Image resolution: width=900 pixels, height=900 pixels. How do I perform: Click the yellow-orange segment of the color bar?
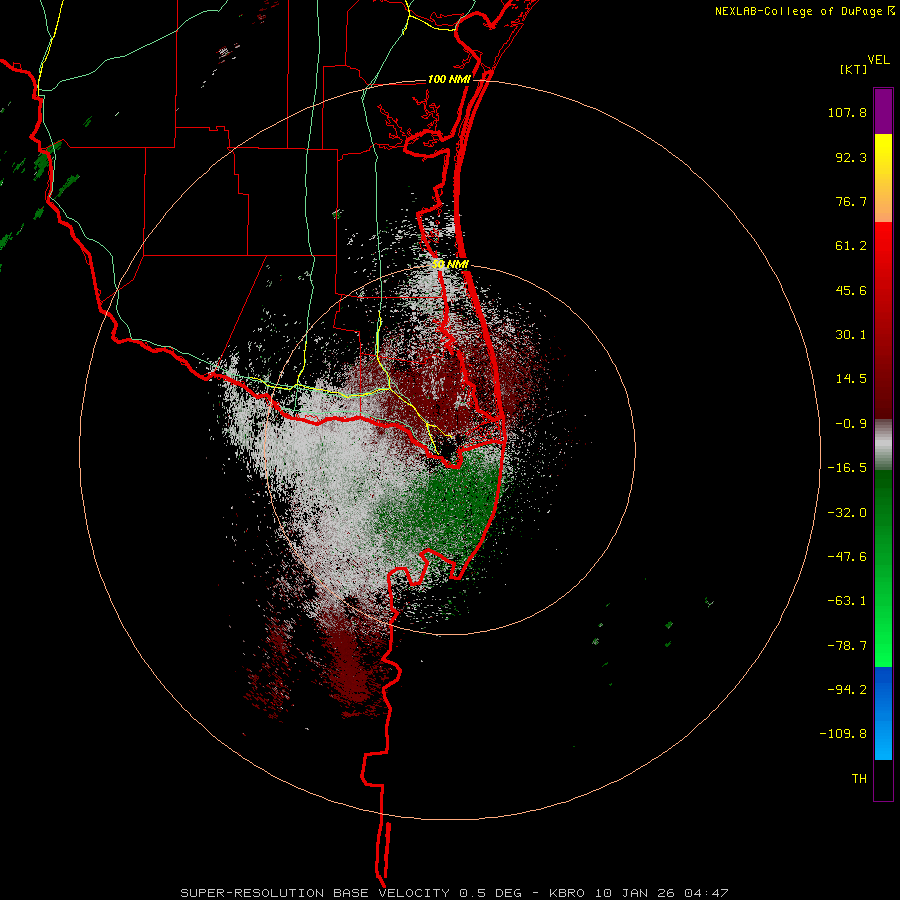[883, 178]
